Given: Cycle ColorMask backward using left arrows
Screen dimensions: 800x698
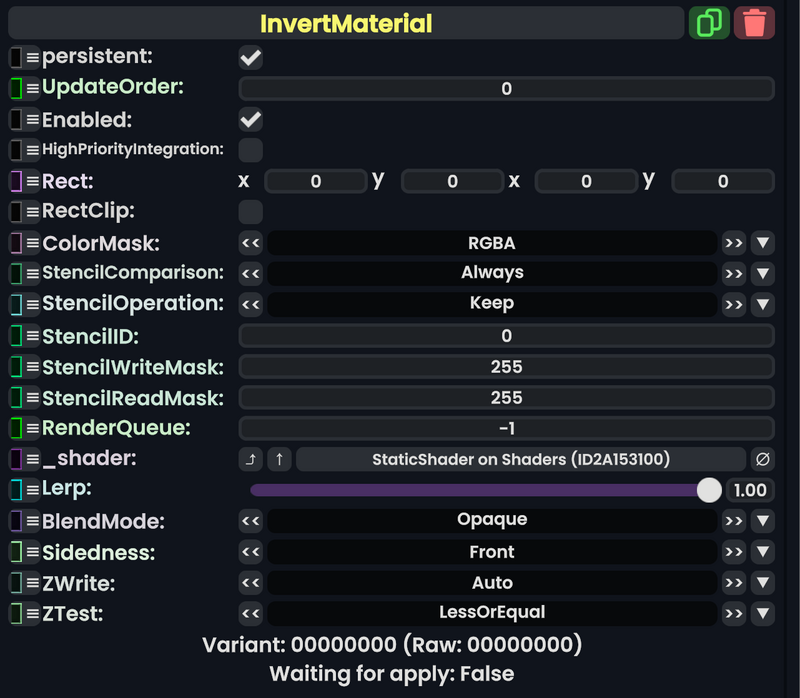Looking at the screenshot, I should (251, 242).
